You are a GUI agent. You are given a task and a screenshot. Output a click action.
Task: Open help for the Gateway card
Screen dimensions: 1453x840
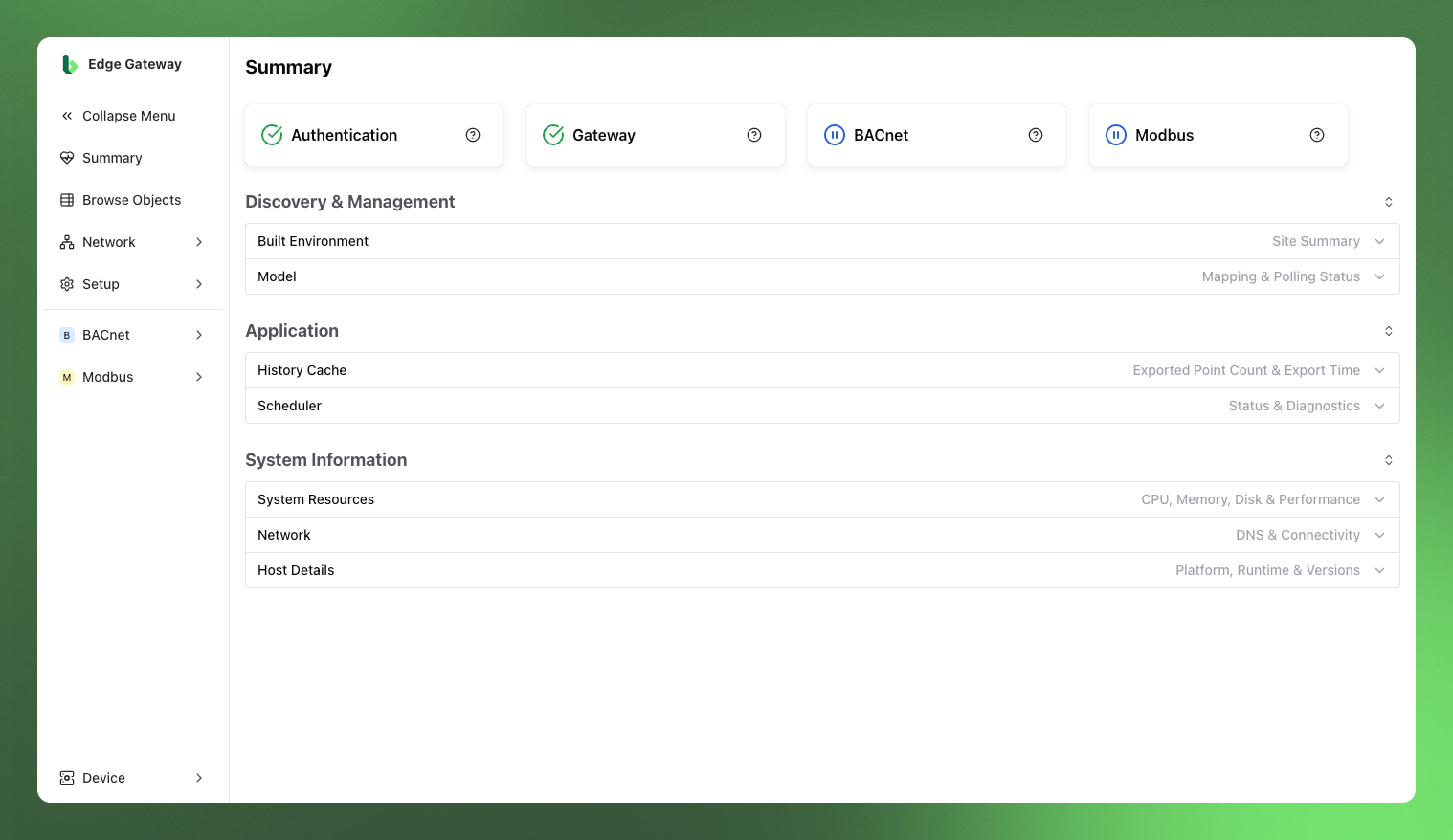[754, 135]
